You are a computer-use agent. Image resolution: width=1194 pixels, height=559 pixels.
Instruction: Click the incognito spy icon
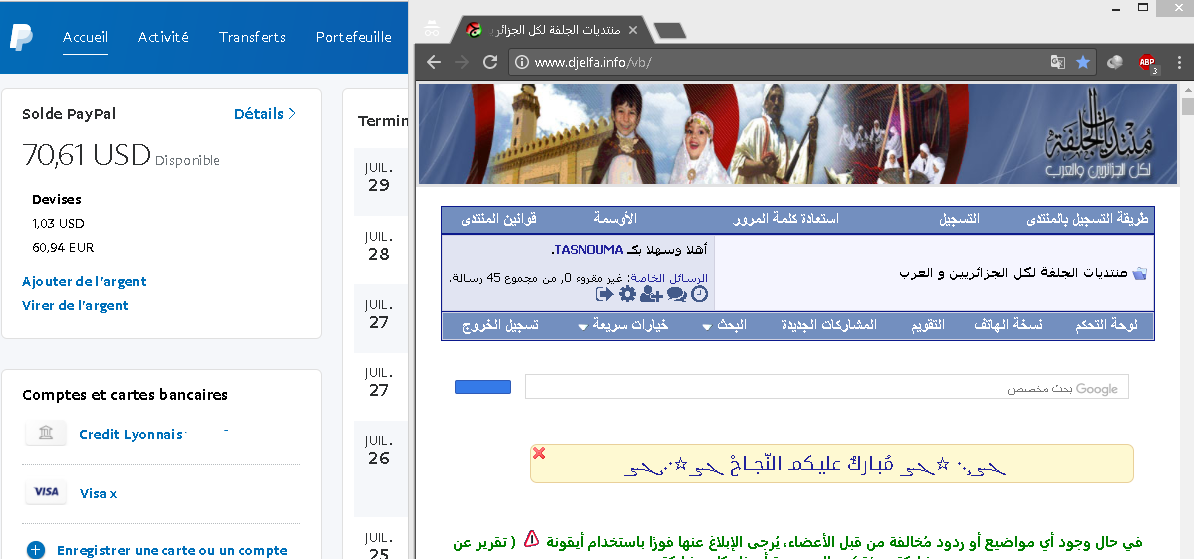[432, 29]
